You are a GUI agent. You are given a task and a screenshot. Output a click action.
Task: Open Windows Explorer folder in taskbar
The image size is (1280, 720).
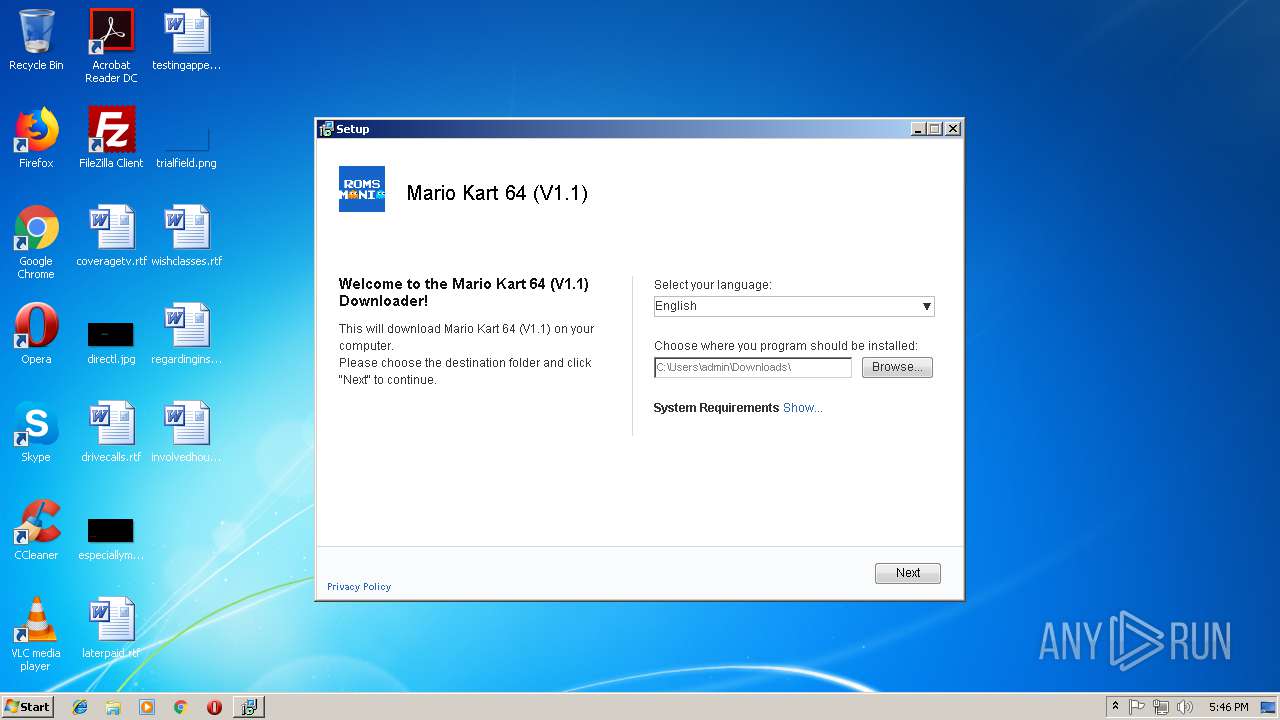click(113, 707)
